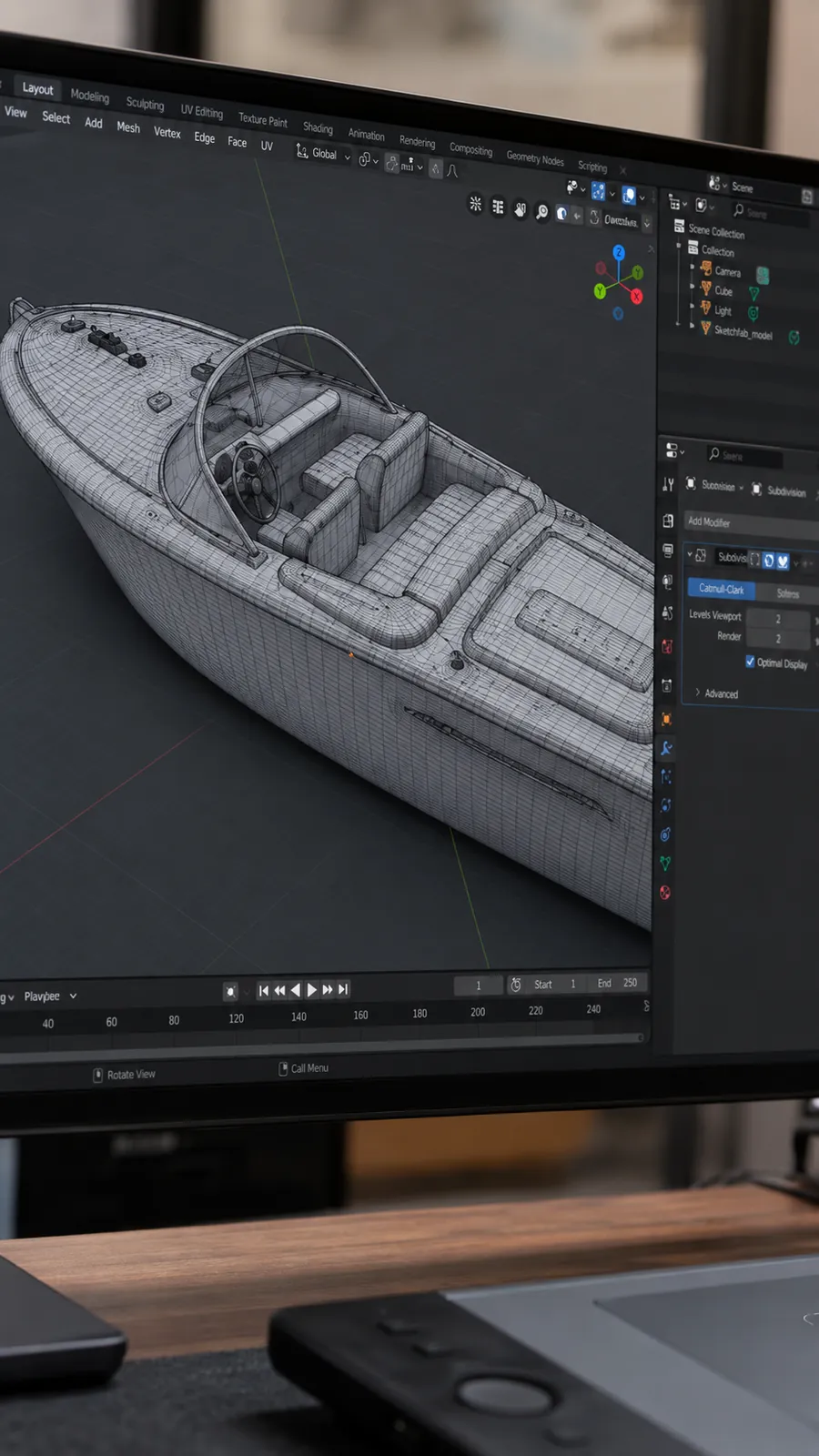
Task: Click the outliner search field
Action: (x=769, y=214)
